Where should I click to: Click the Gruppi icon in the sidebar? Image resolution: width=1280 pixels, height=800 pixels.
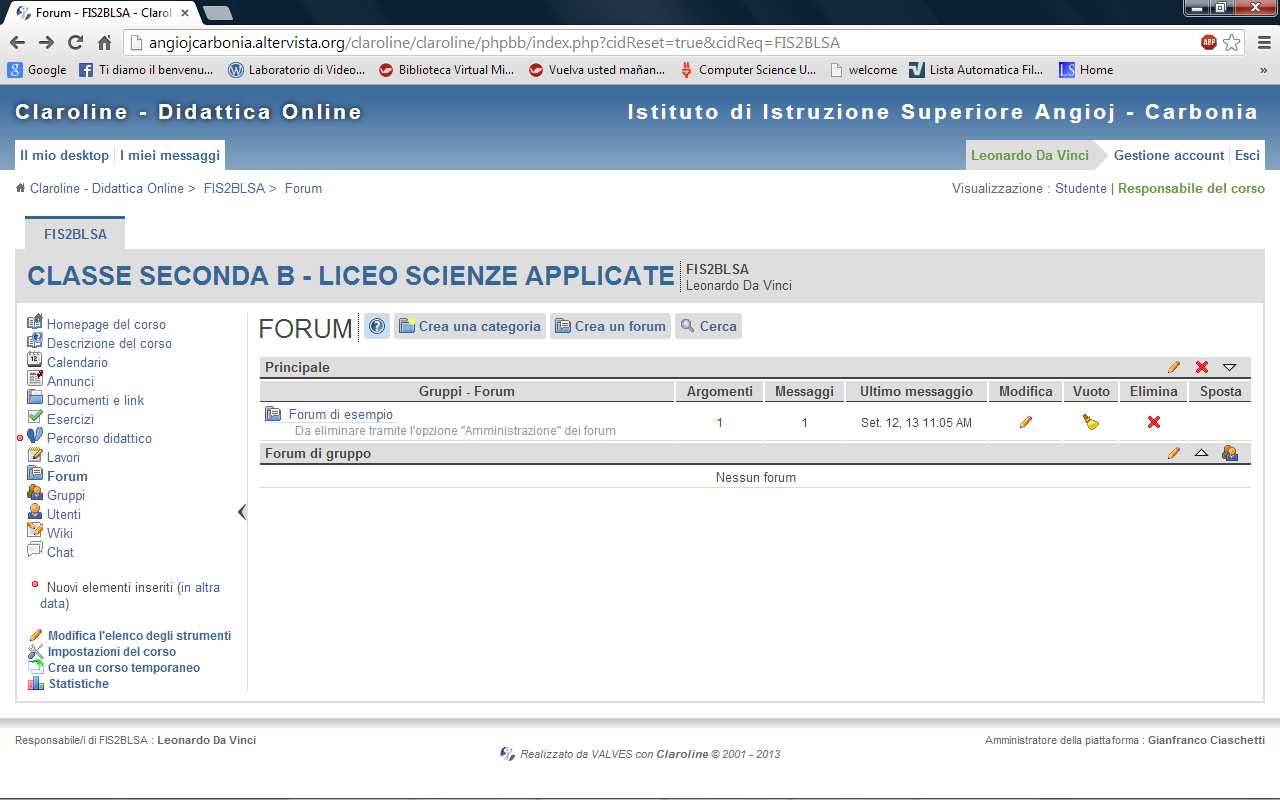coord(35,493)
